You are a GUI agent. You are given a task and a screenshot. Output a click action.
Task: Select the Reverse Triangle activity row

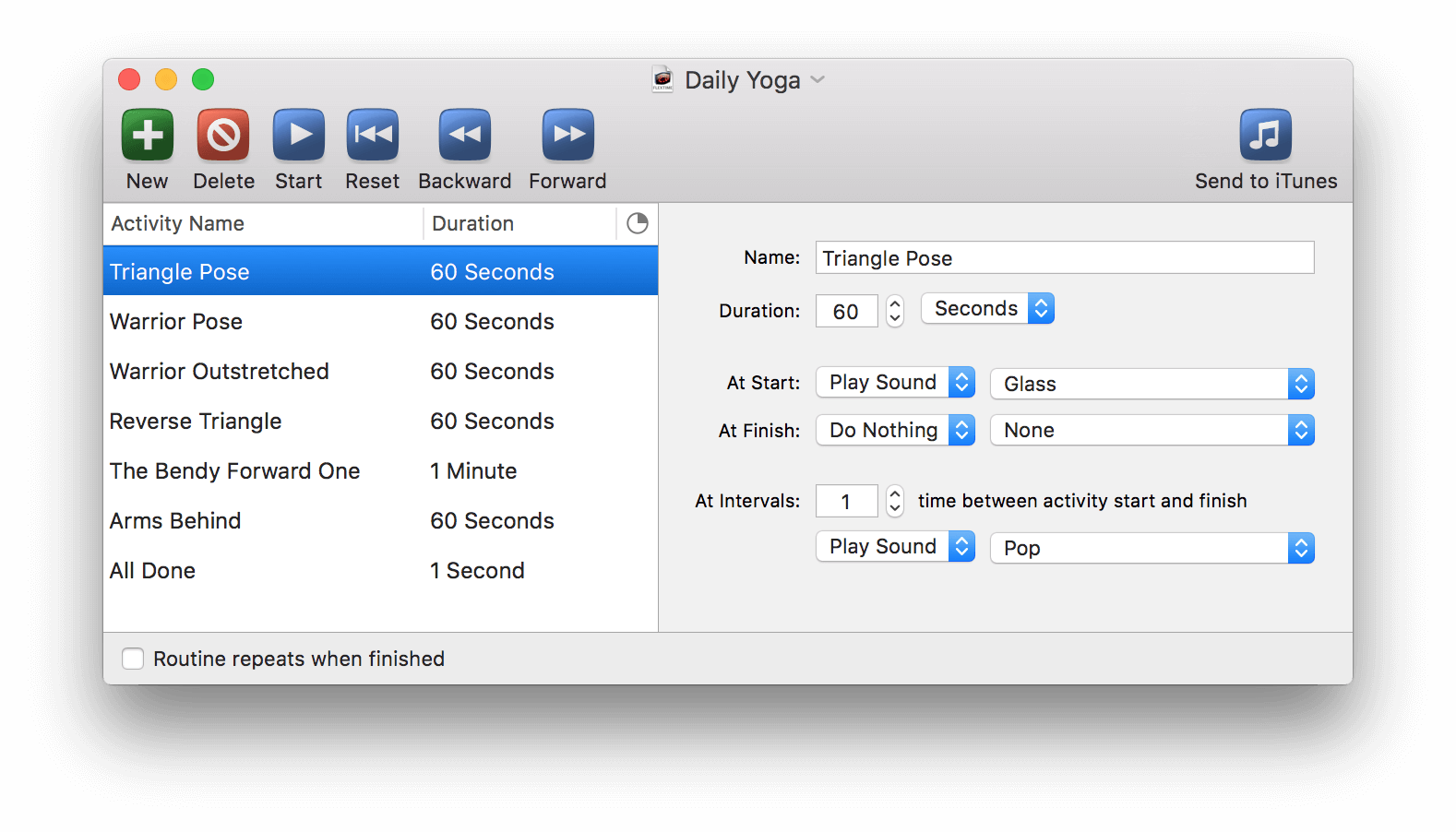tap(380, 421)
